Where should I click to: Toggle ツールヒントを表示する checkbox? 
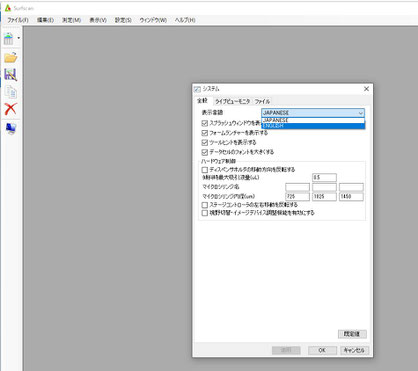(205, 143)
